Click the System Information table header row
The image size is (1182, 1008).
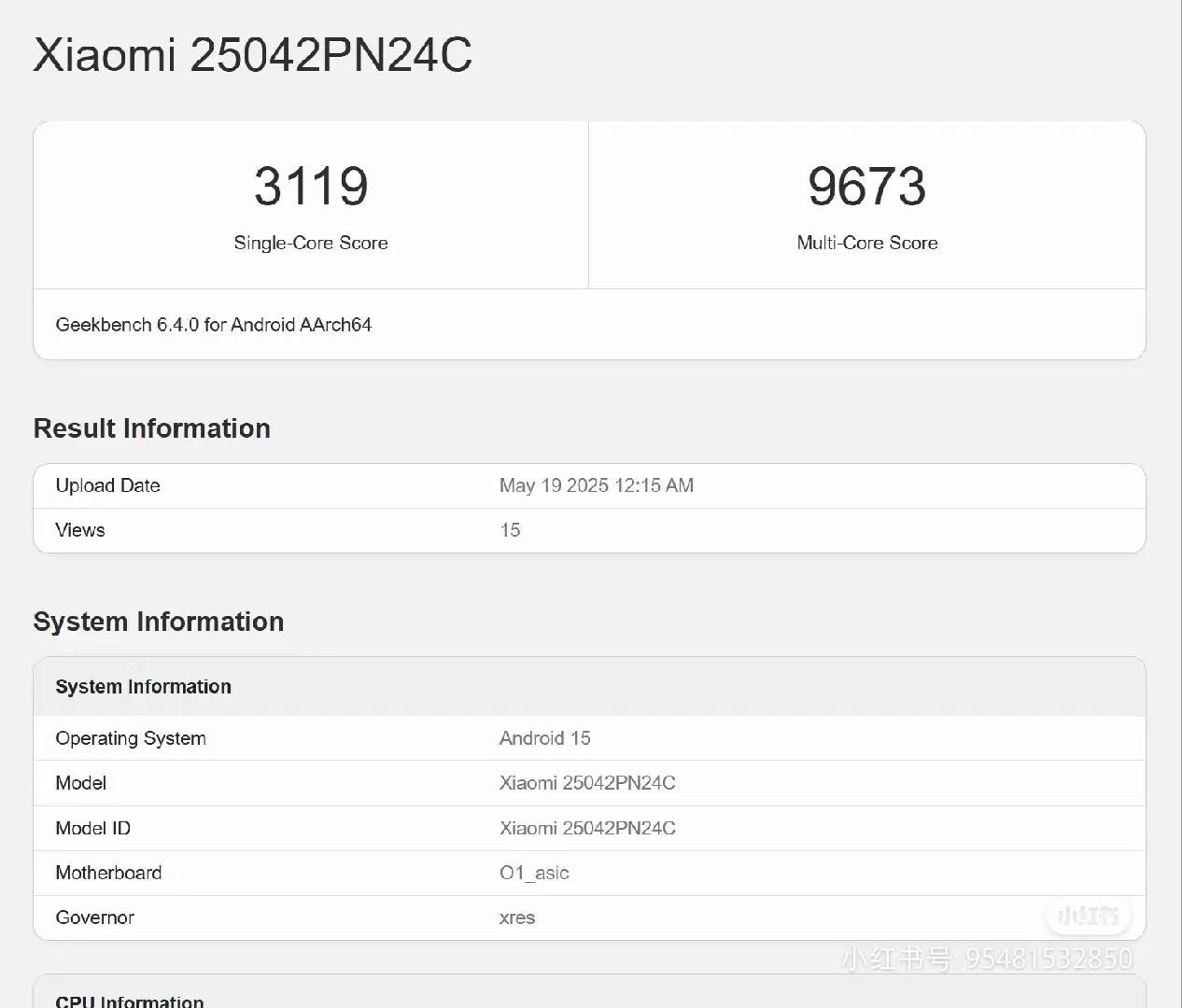(x=589, y=687)
